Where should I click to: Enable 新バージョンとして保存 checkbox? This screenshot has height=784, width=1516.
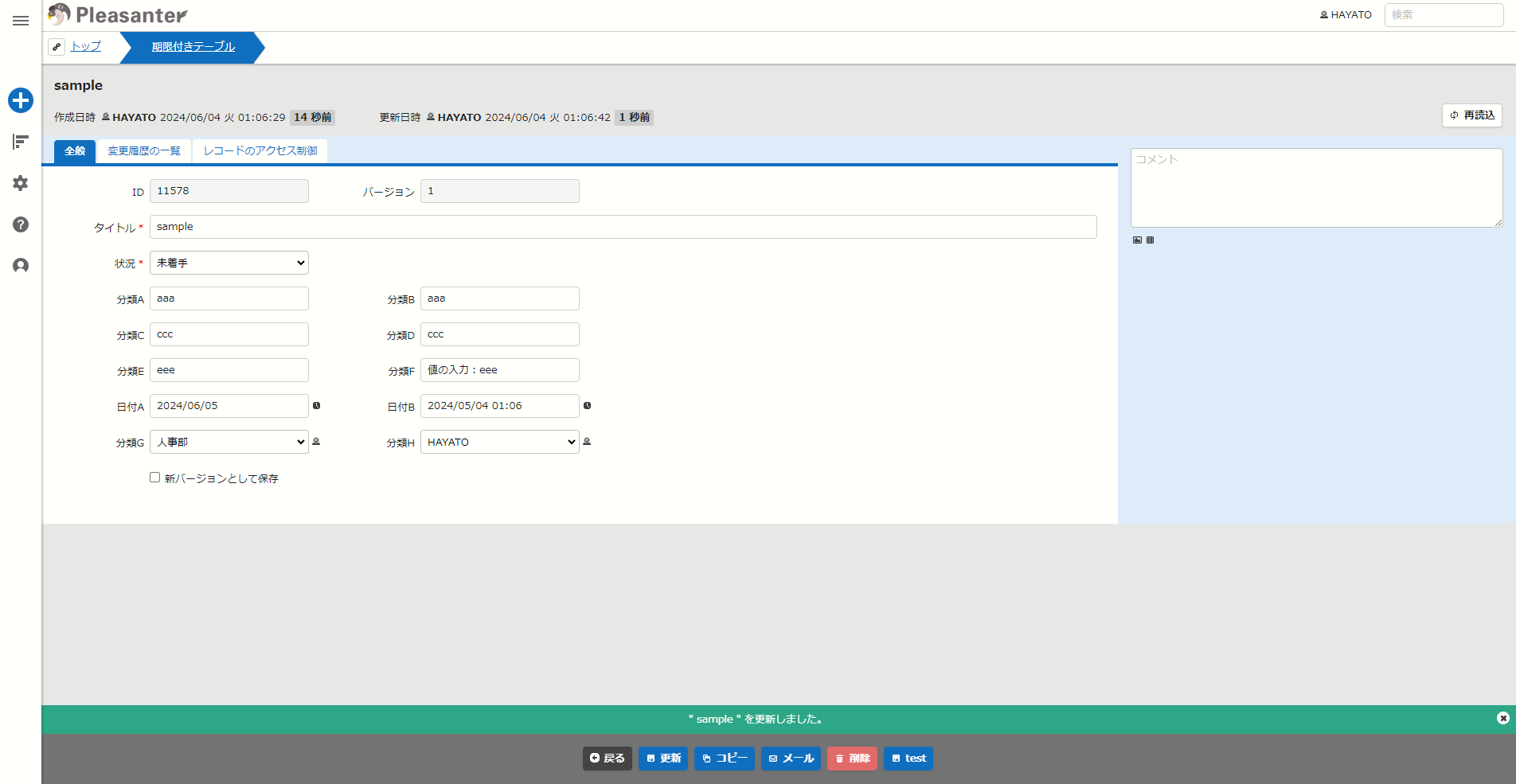coord(155,478)
